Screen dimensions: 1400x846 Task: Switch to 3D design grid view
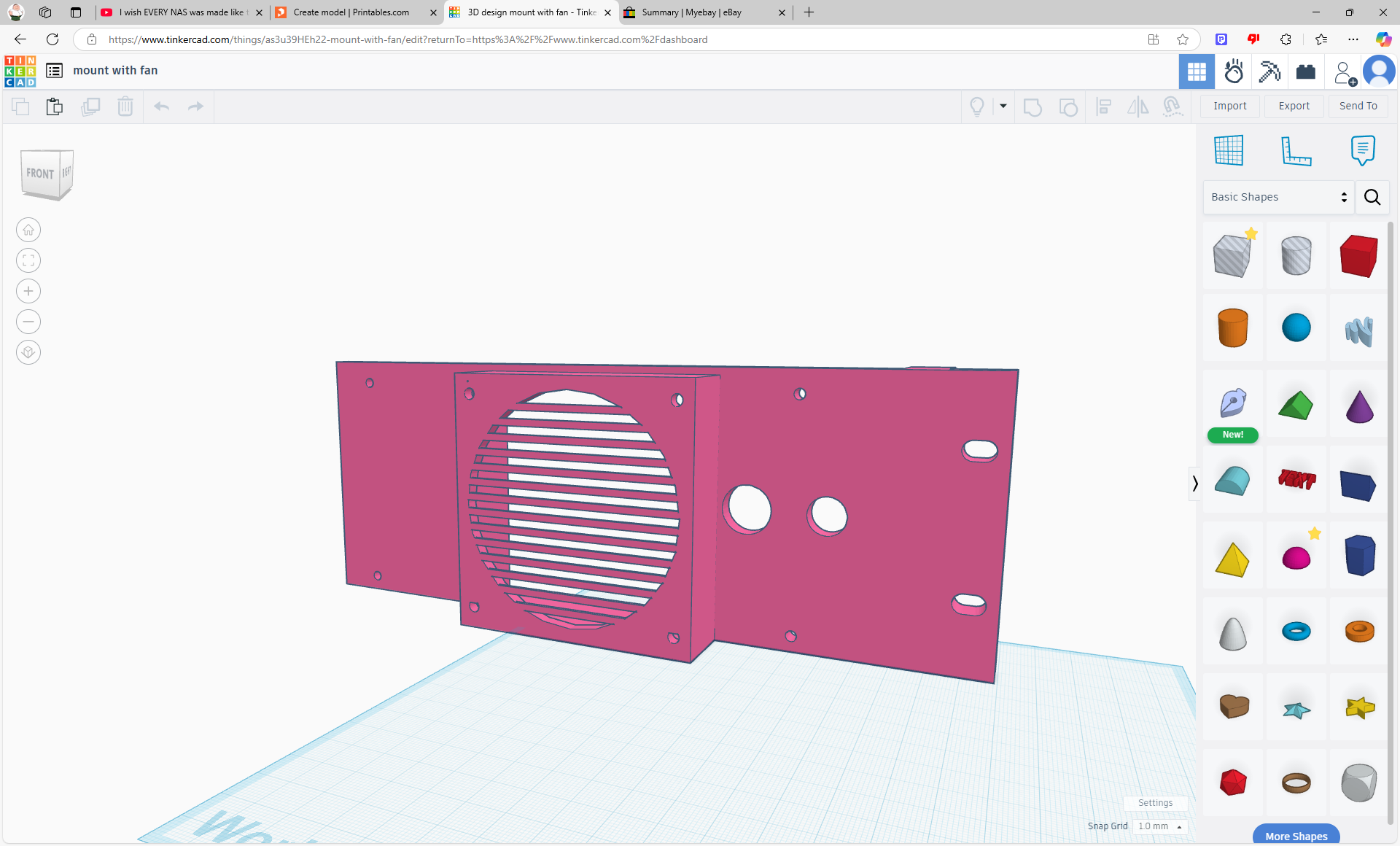tap(1197, 71)
